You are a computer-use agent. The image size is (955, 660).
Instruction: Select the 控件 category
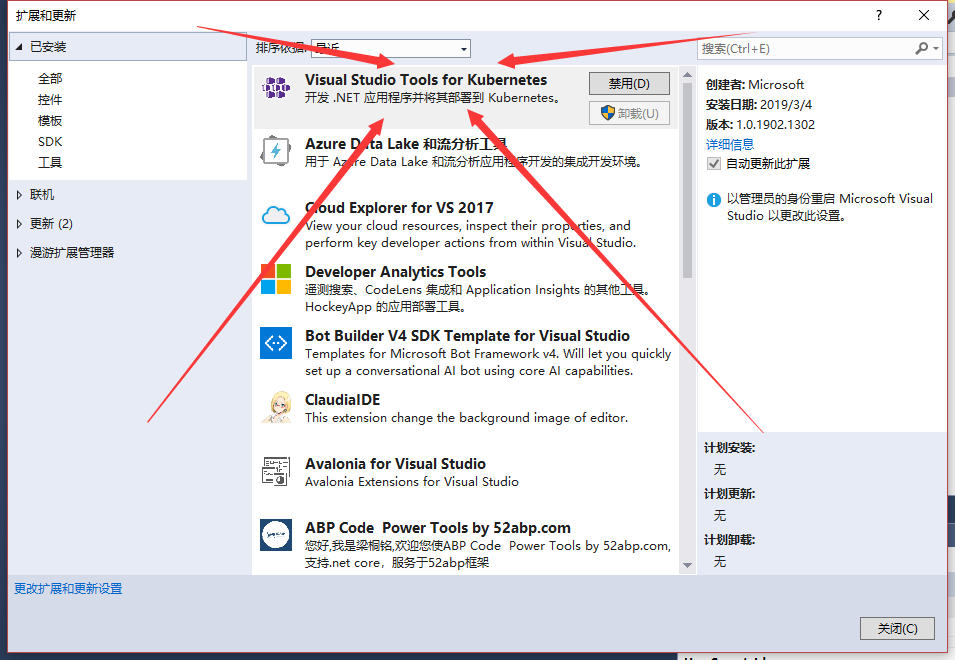tap(50, 99)
